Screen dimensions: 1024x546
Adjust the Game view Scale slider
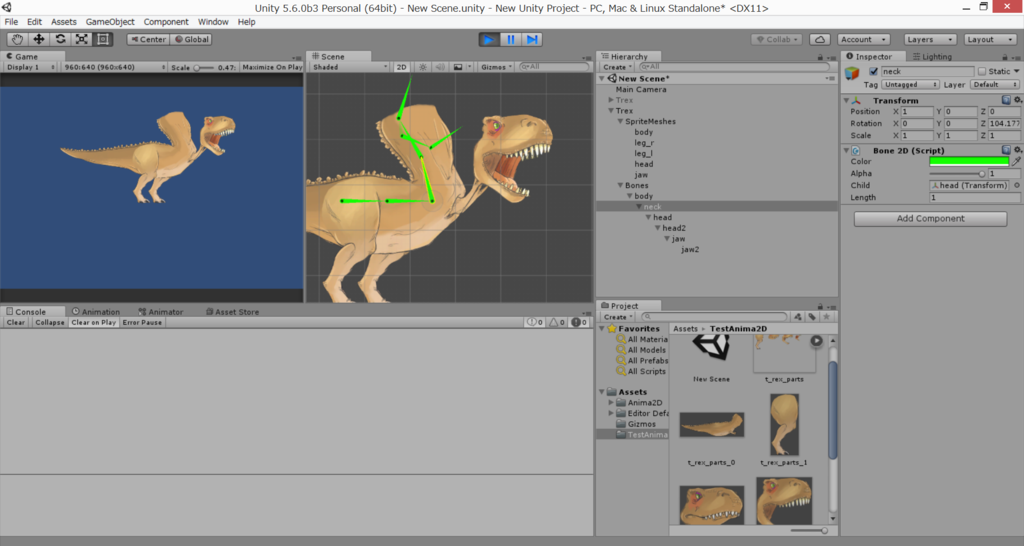click(204, 67)
